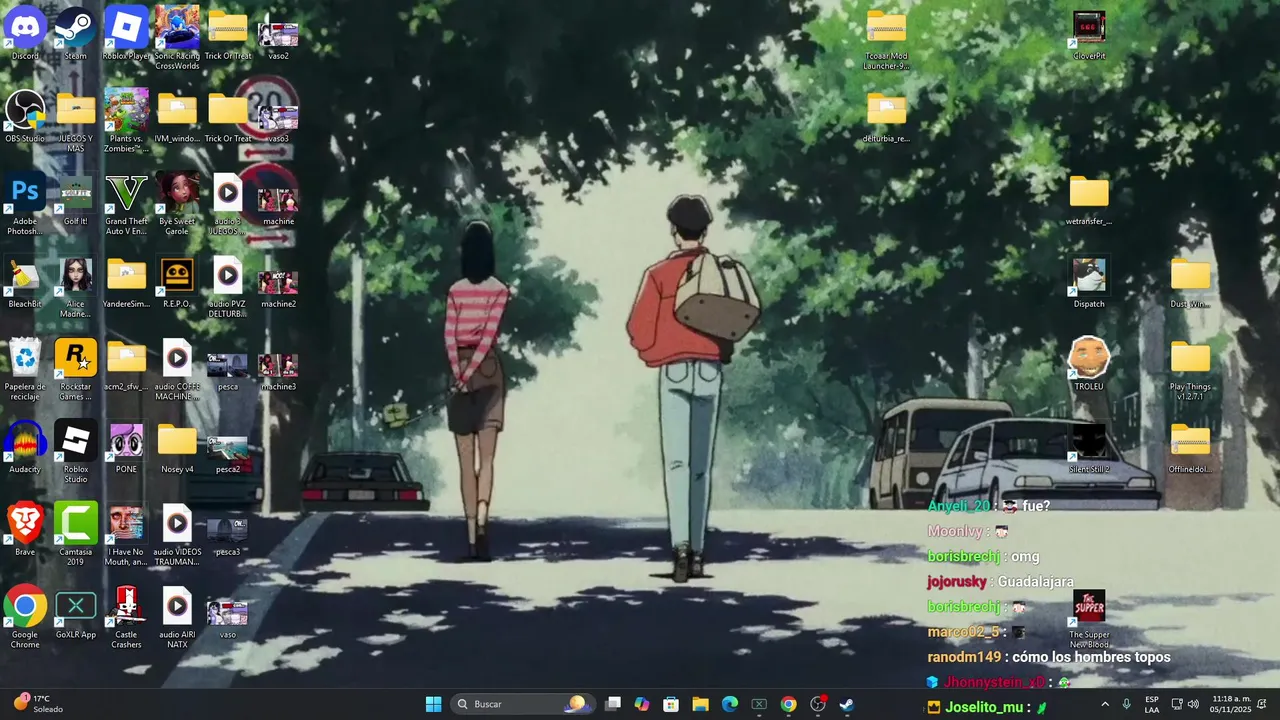Launch Brave browser desktop shortcut

[x=25, y=529]
